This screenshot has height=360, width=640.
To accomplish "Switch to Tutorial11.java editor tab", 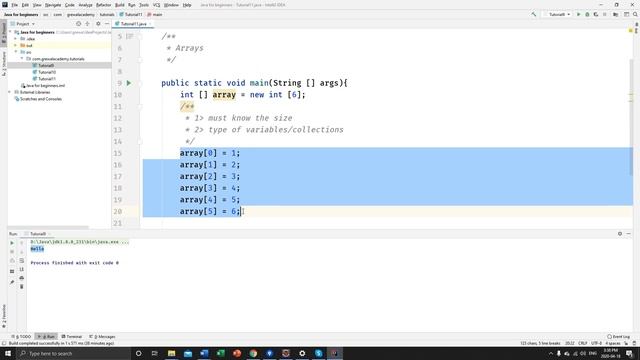I will (x=133, y=24).
